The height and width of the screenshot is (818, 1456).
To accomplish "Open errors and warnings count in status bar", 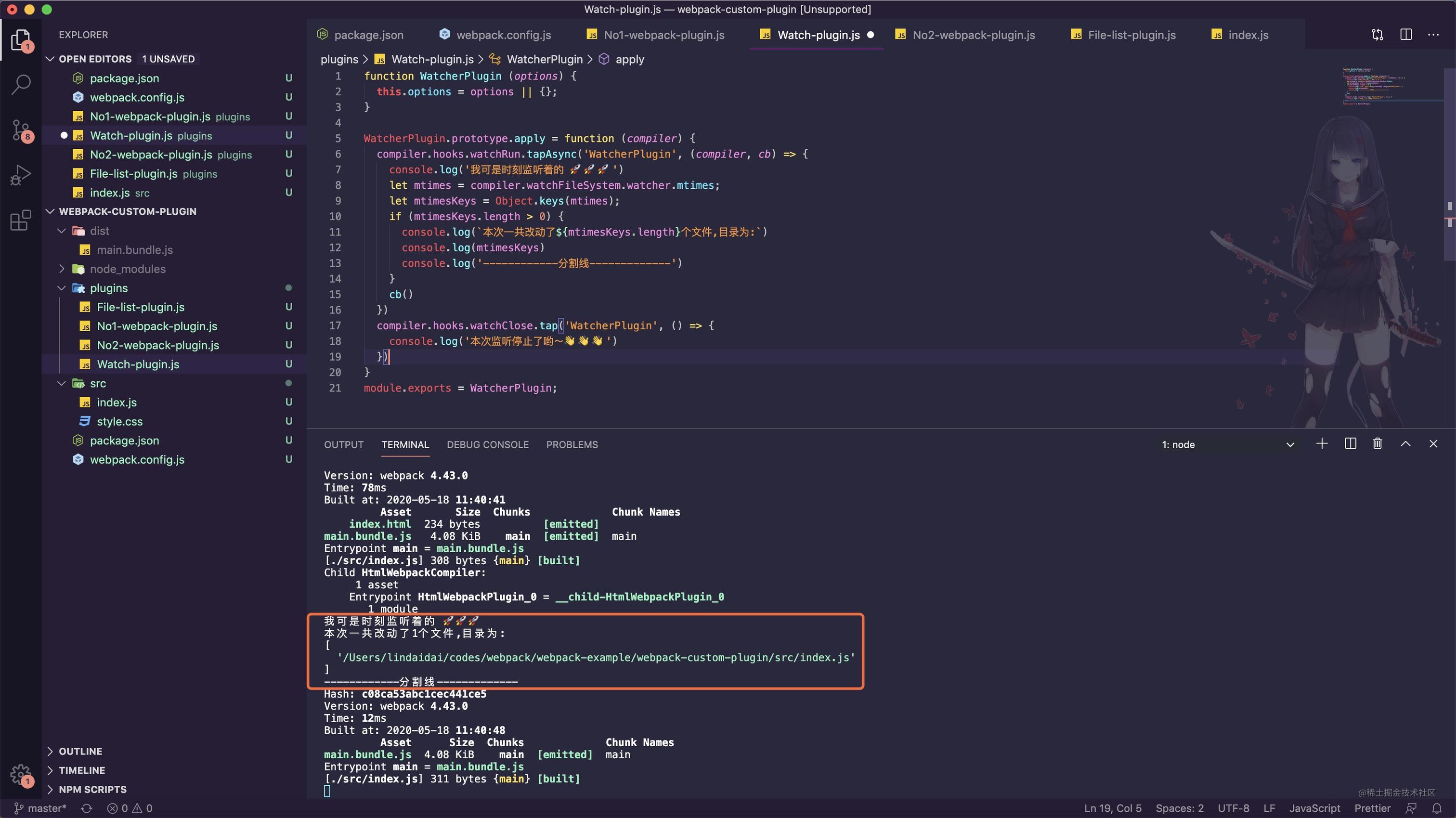I will point(130,808).
